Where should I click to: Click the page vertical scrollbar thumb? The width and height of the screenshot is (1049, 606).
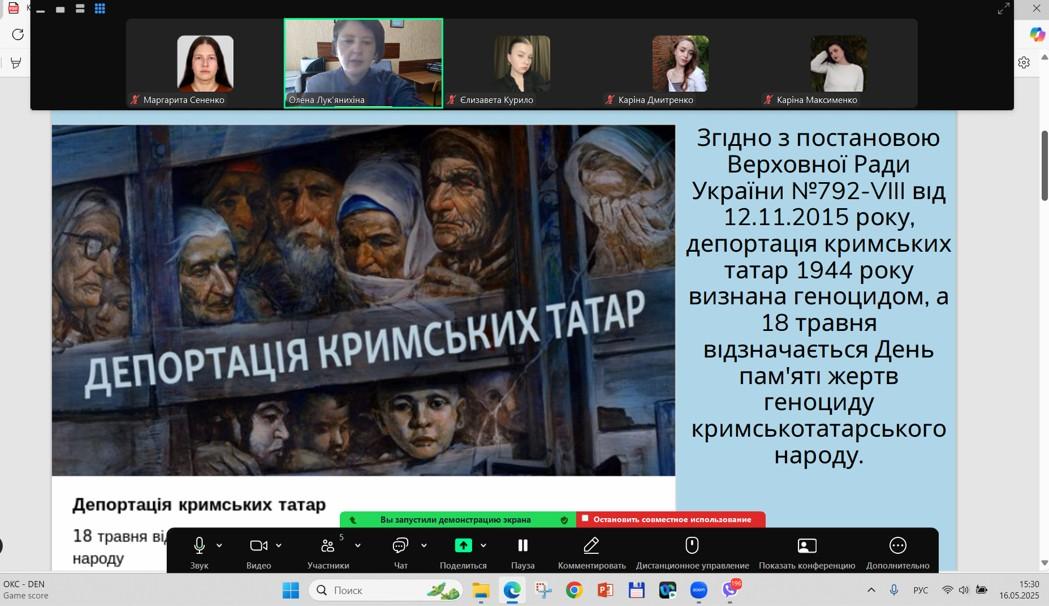[x=1044, y=165]
